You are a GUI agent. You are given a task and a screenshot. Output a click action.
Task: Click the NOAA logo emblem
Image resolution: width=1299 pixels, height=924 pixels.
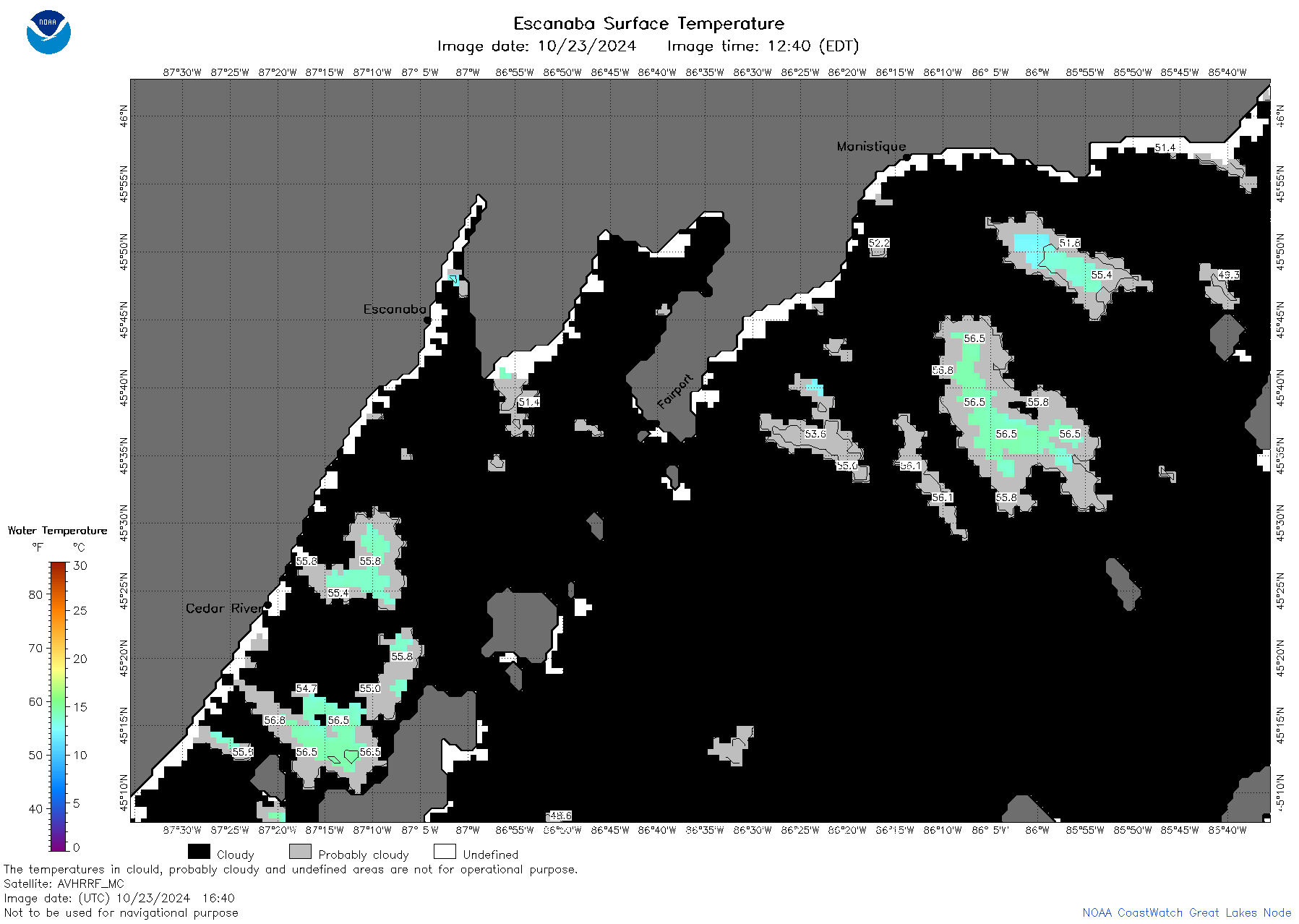click(x=48, y=33)
